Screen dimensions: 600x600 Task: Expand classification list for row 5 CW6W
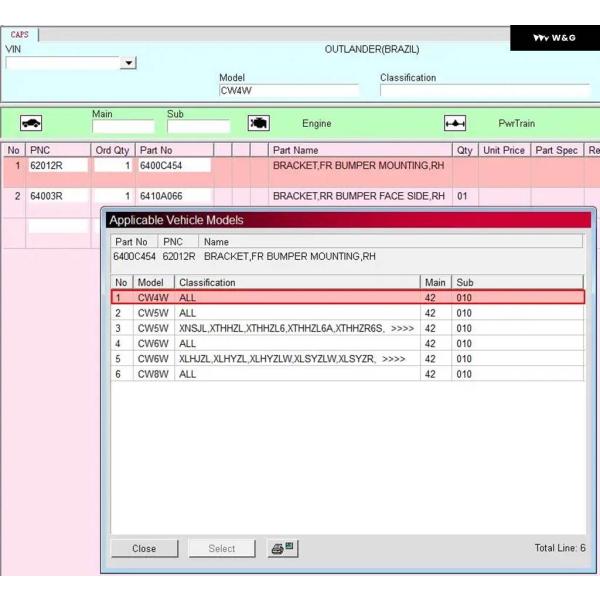click(x=393, y=359)
